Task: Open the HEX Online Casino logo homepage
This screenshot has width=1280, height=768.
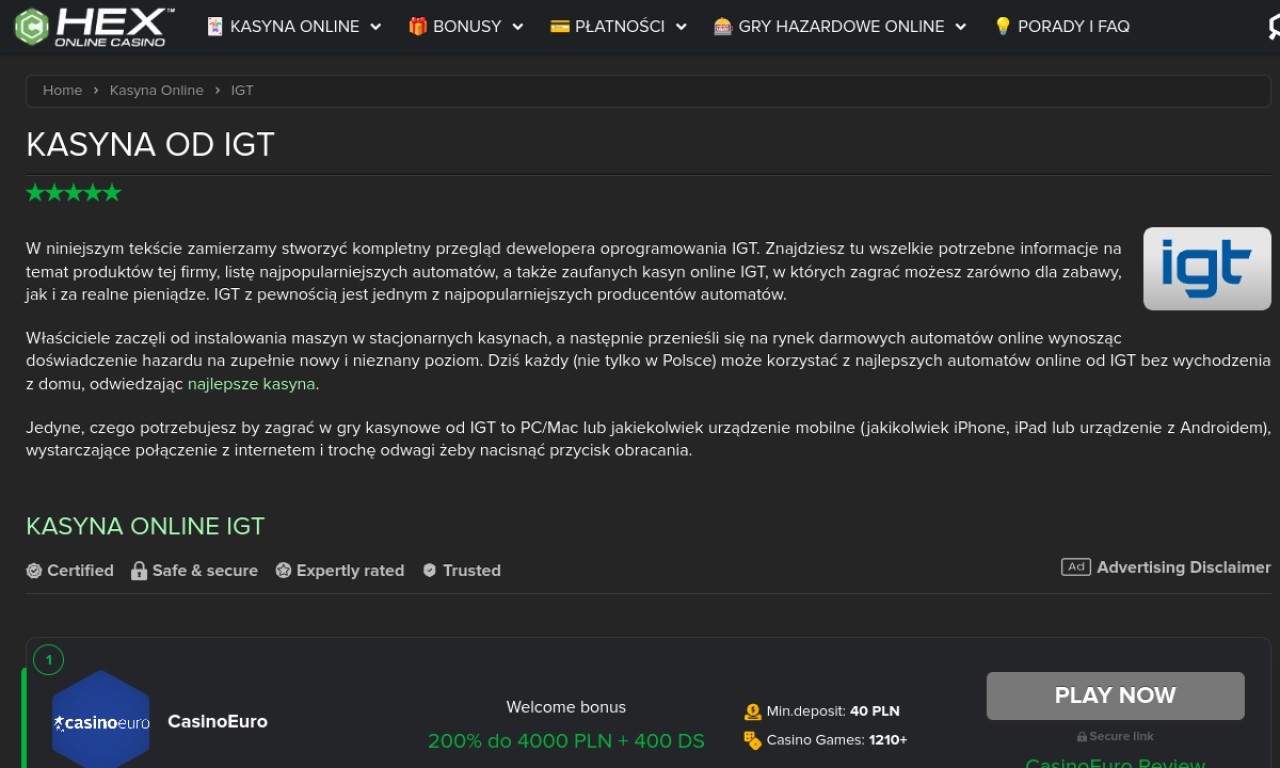Action: click(94, 27)
